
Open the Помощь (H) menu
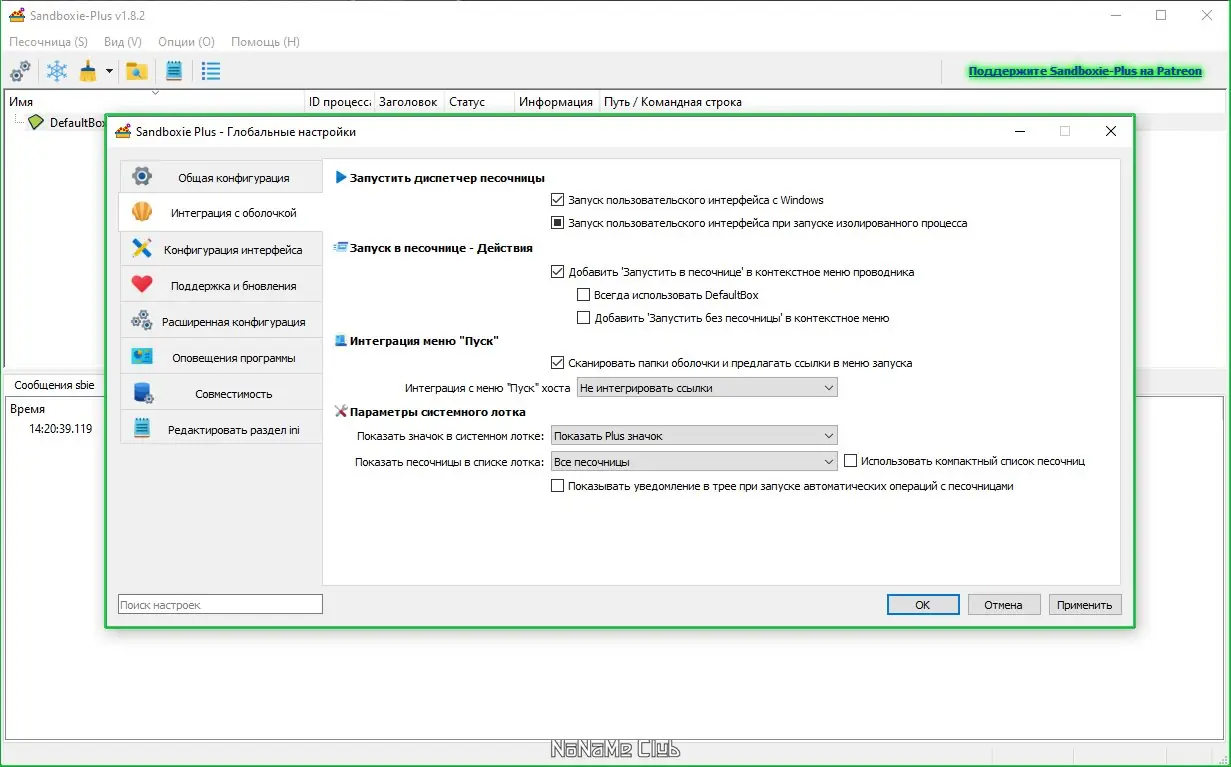[x=265, y=42]
